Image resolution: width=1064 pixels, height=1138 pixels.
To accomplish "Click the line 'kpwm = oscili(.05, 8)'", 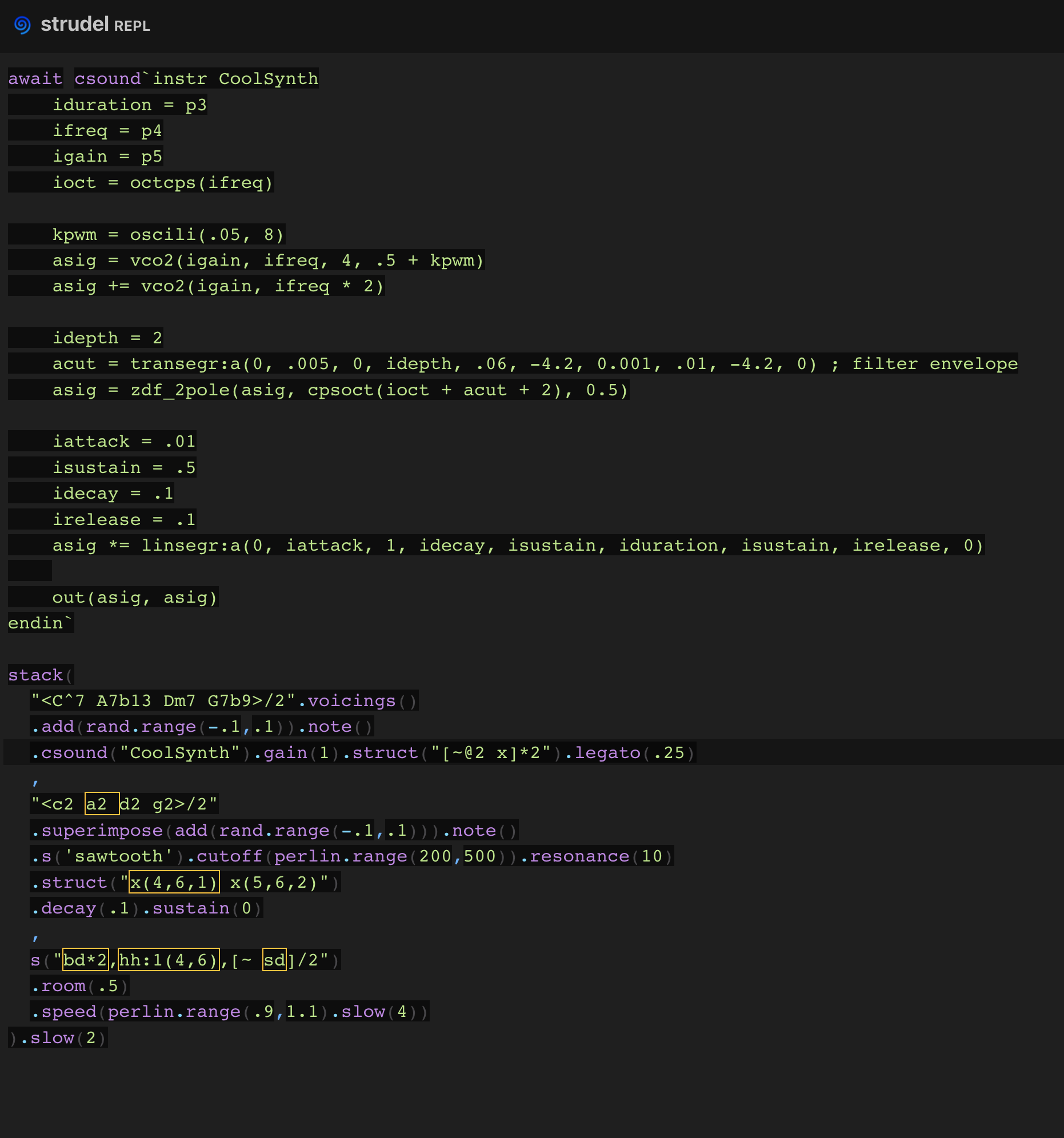I will pos(169,234).
